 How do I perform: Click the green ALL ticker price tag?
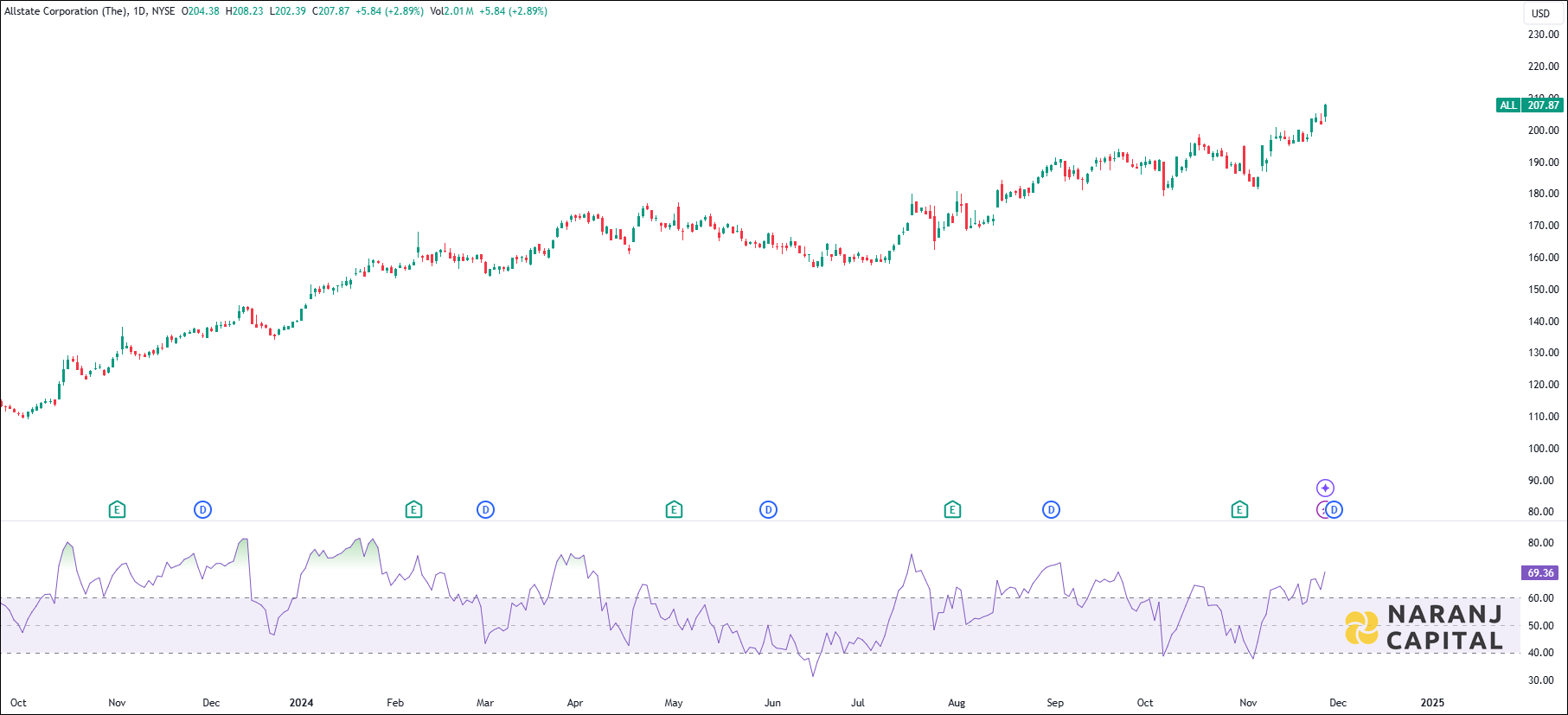1508,105
